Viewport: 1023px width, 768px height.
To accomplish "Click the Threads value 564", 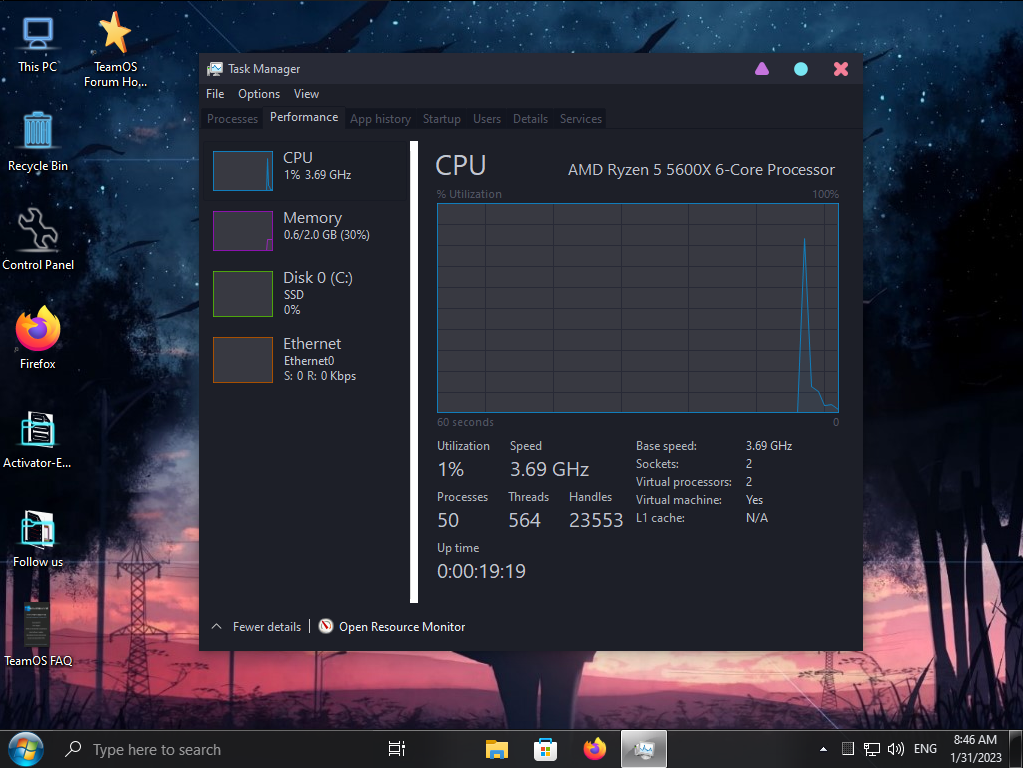I will point(525,520).
